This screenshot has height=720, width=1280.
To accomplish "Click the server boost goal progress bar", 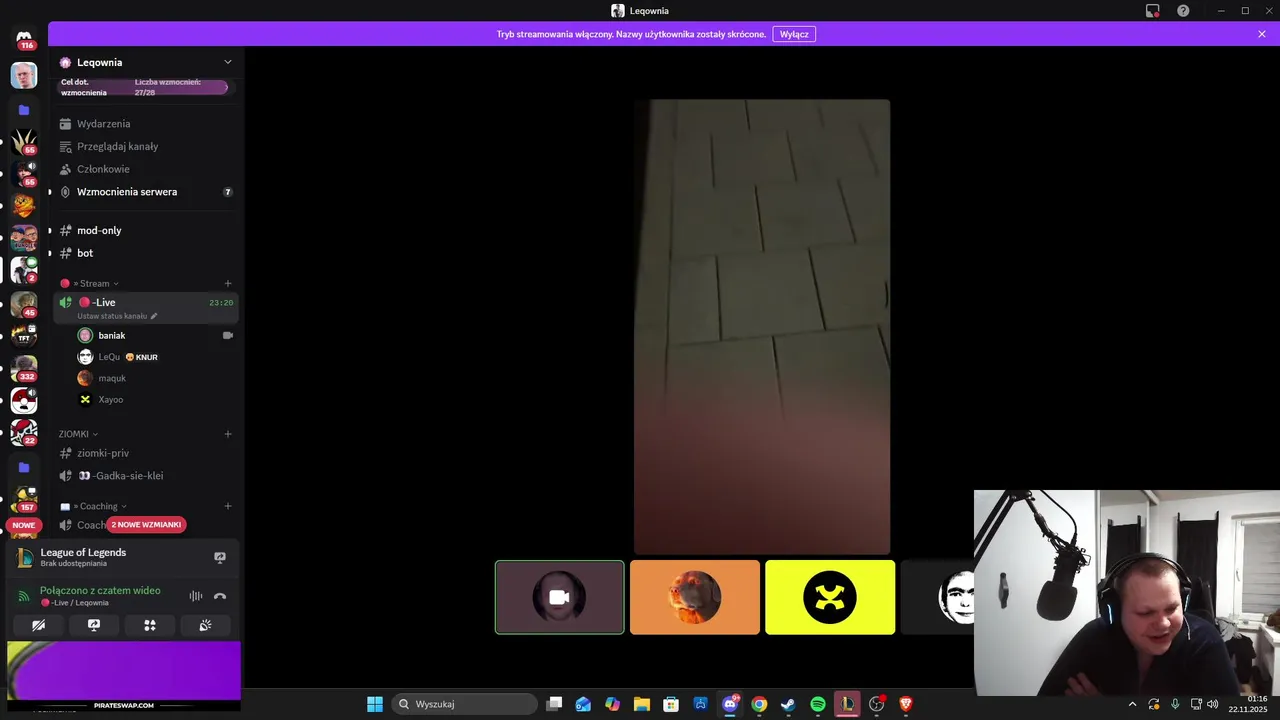I will (x=143, y=87).
